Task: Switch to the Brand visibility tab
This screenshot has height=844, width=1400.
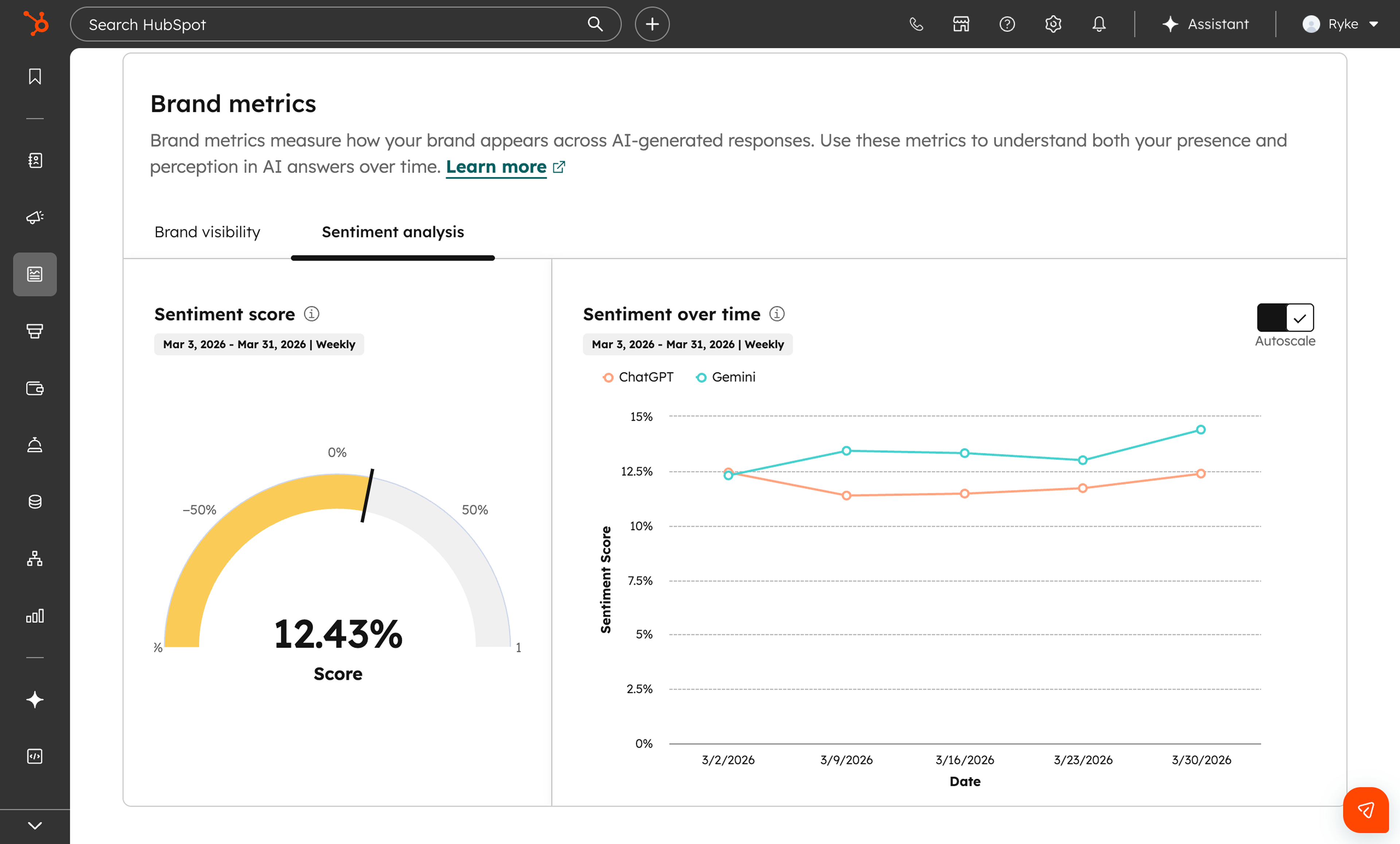Action: pos(207,232)
